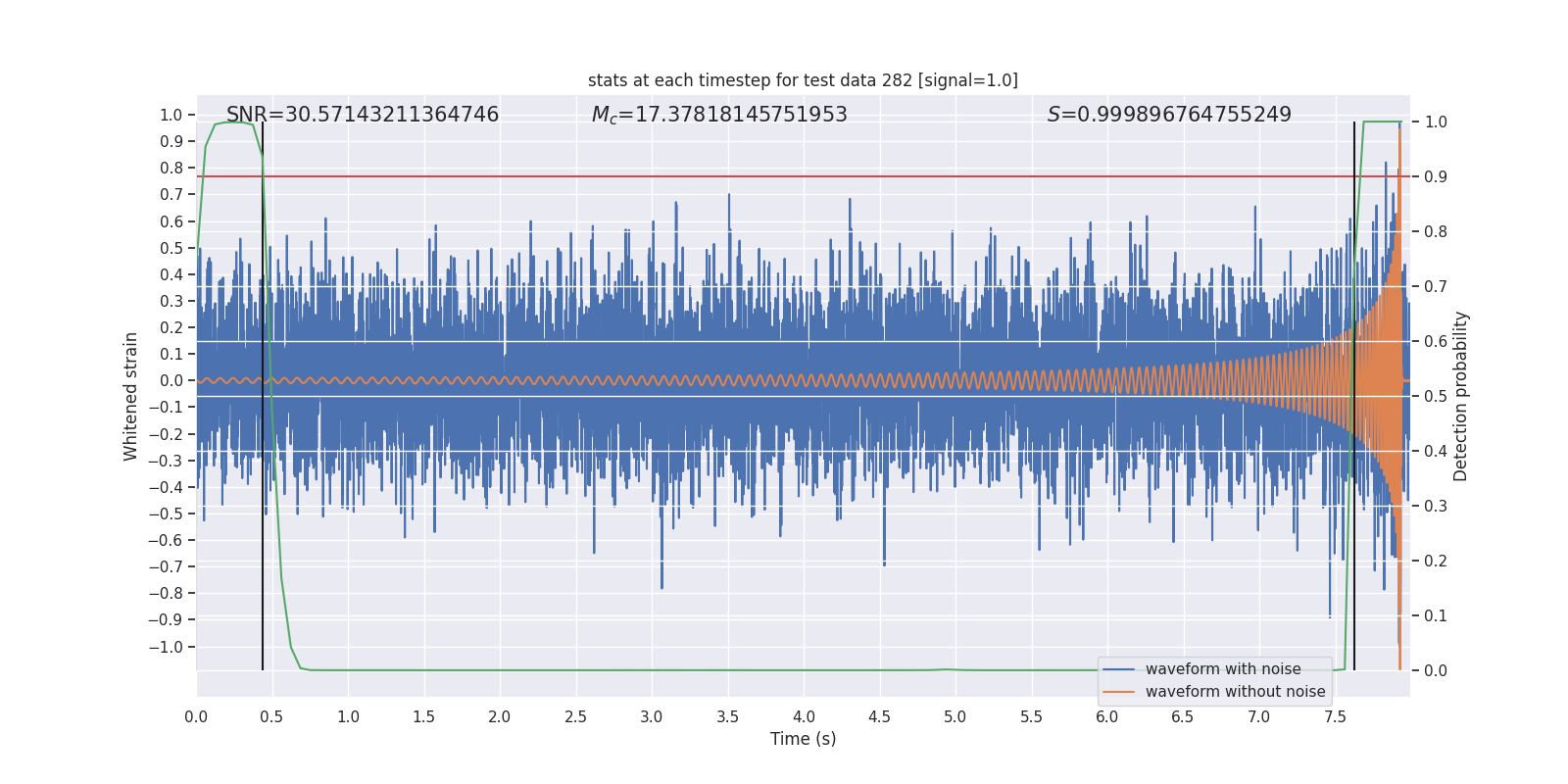Click the 7.0 tick on the time axis
1568x784 pixels.
[x=1259, y=716]
